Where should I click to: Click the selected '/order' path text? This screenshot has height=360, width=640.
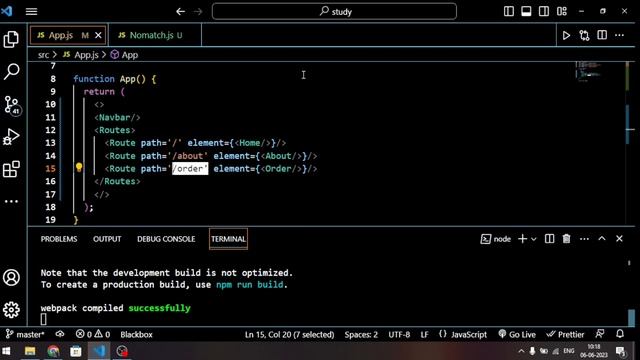pos(190,169)
